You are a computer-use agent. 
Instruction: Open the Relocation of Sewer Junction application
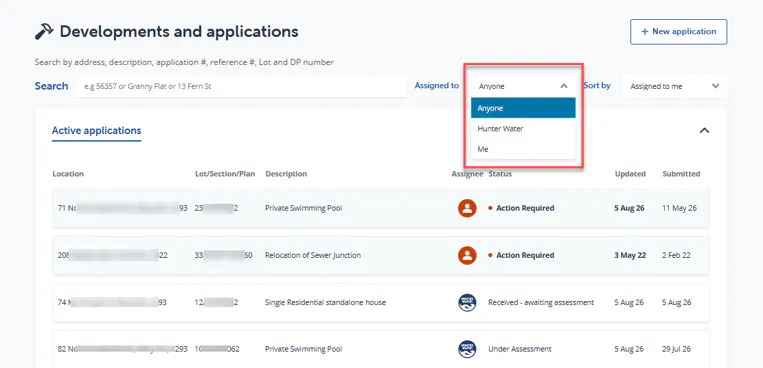(x=381, y=256)
